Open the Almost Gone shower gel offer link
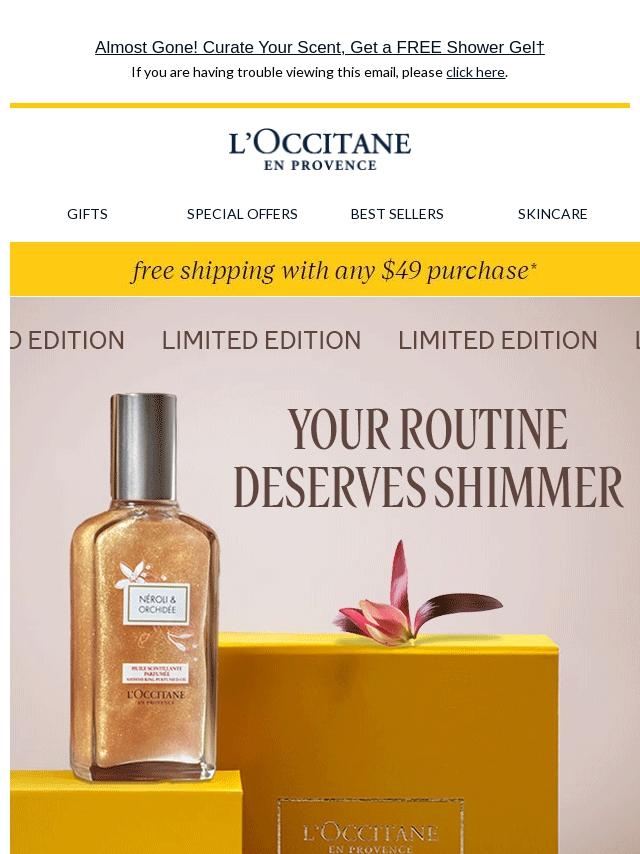This screenshot has width=640, height=854. point(320,47)
